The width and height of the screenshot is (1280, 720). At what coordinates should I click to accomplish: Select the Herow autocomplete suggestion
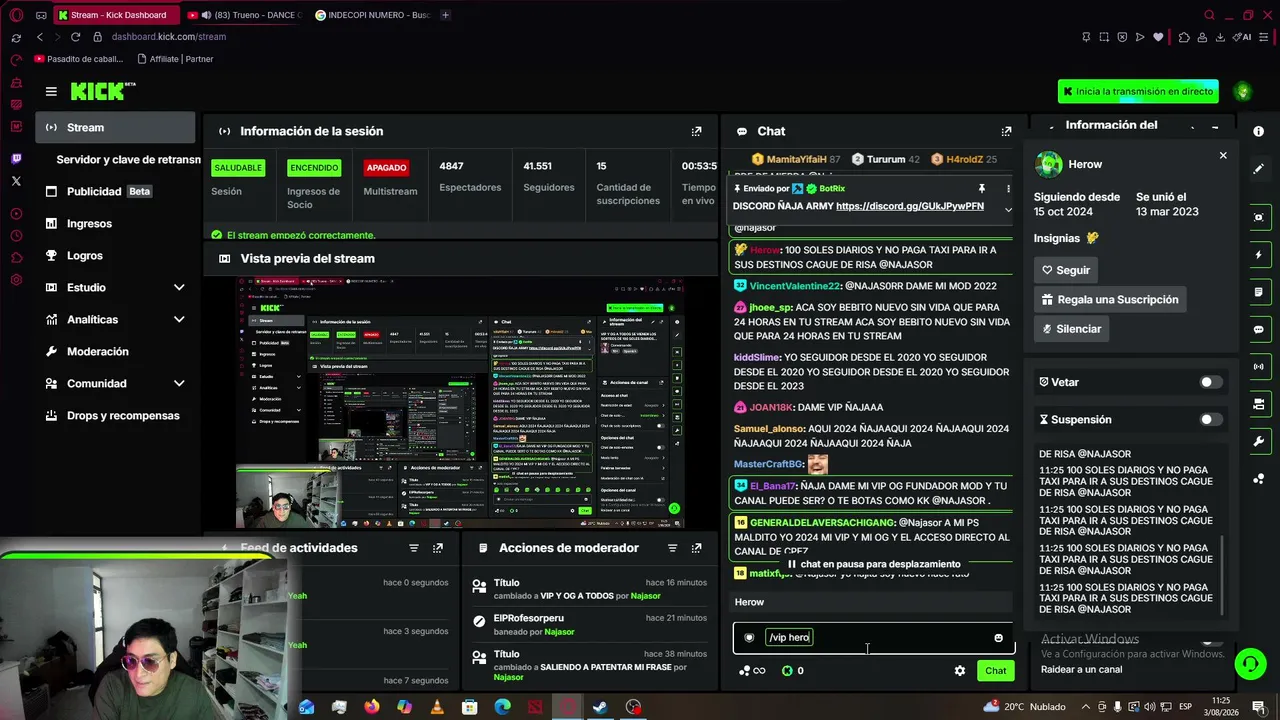click(873, 602)
